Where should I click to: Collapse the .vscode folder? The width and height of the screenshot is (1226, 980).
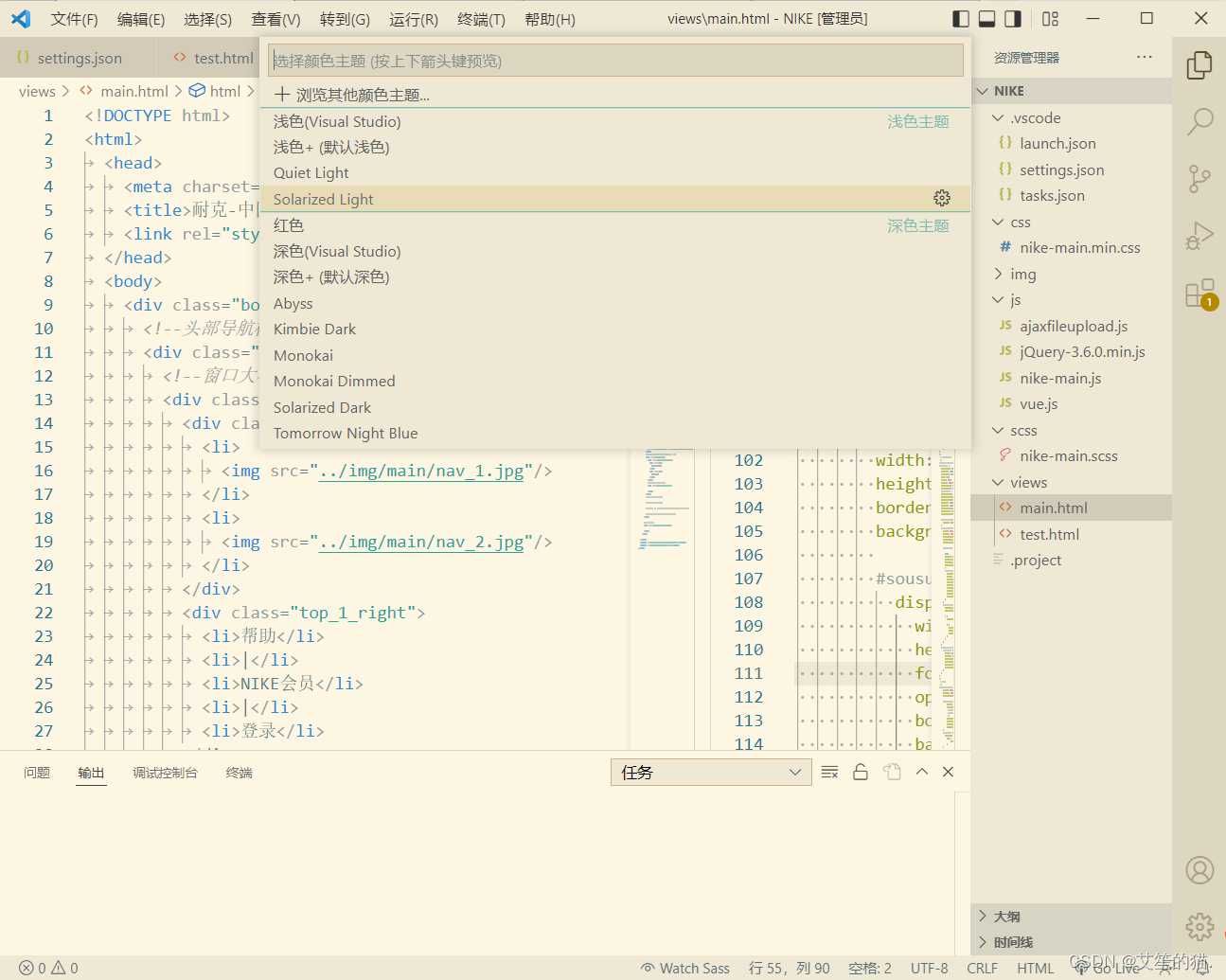(1071, 117)
